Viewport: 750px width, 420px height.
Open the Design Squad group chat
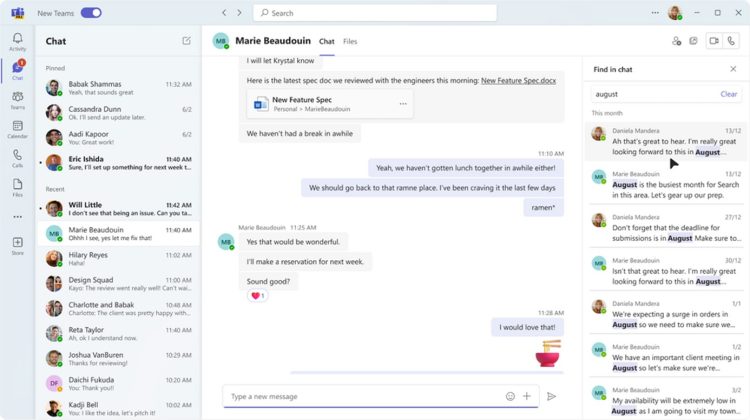point(119,284)
